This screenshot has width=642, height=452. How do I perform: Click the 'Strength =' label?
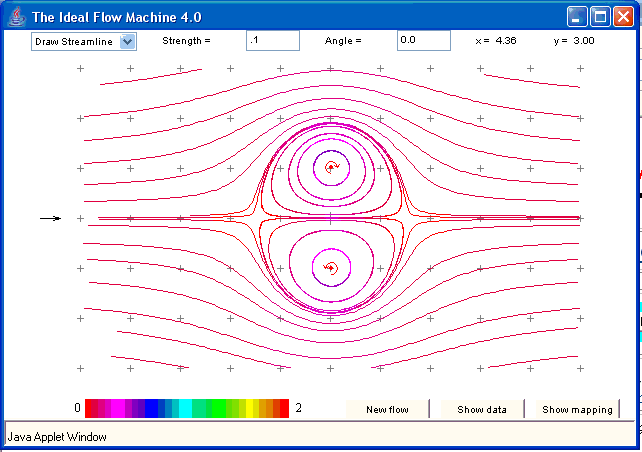tap(186, 41)
